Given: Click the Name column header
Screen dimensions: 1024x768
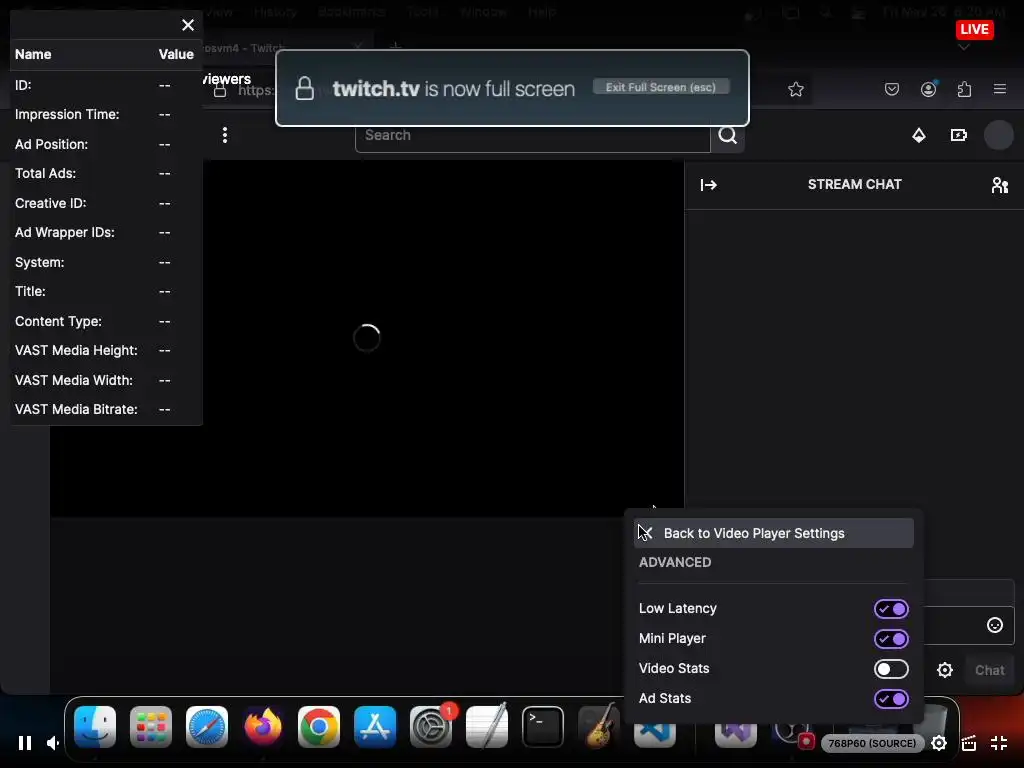Looking at the screenshot, I should [33, 54].
